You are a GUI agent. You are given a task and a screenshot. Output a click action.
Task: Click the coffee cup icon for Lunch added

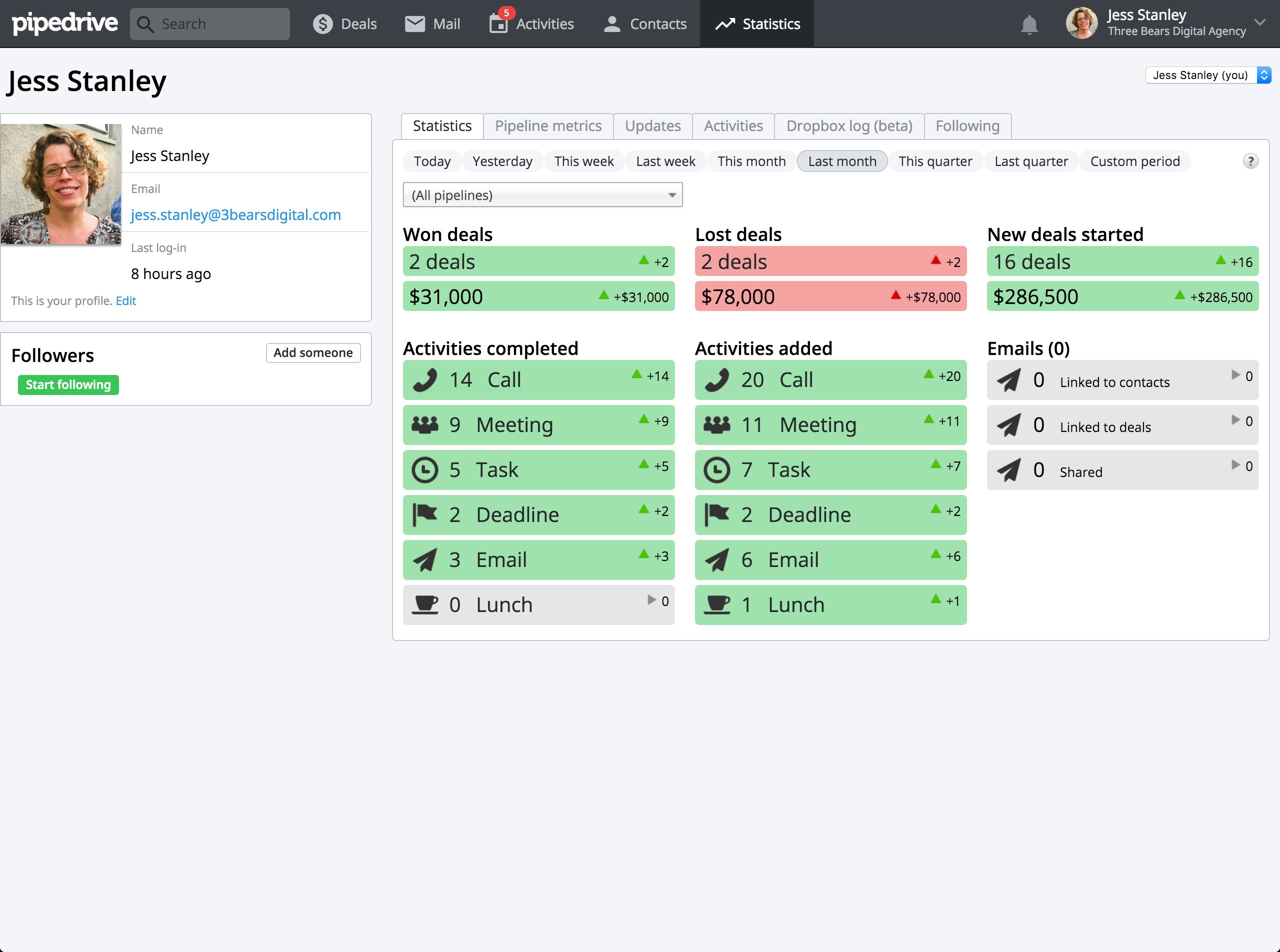[x=717, y=604]
